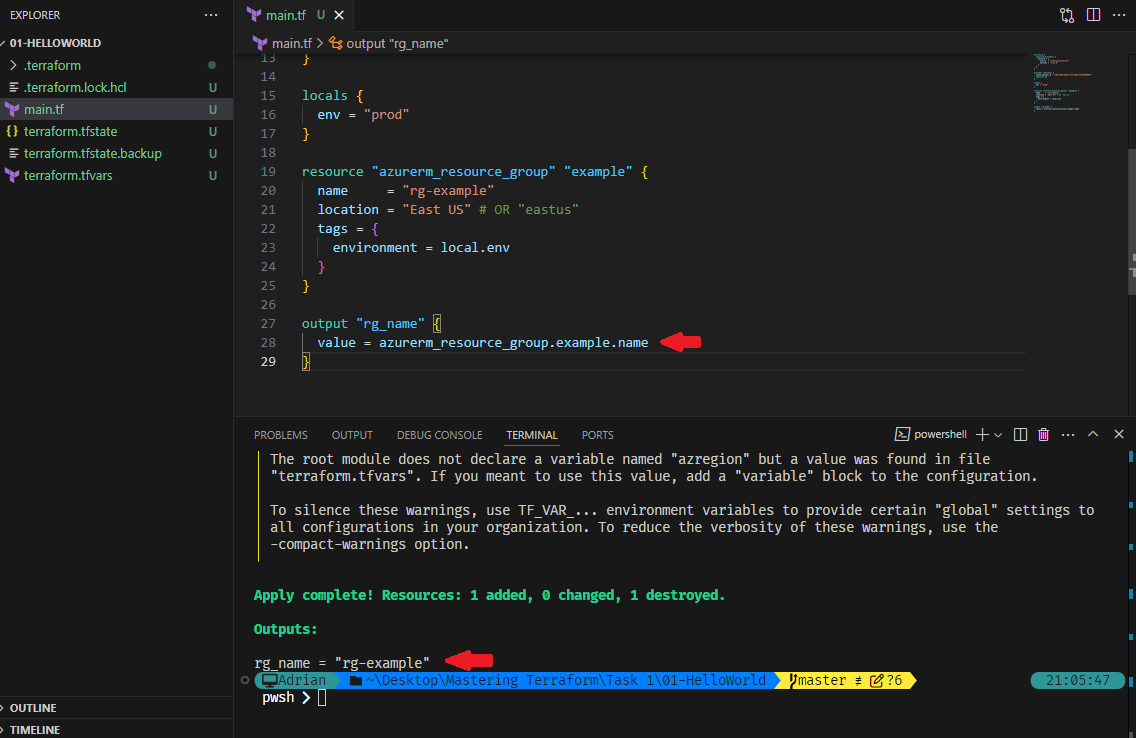Click the terminal prompt input after pwsh

coord(322,697)
